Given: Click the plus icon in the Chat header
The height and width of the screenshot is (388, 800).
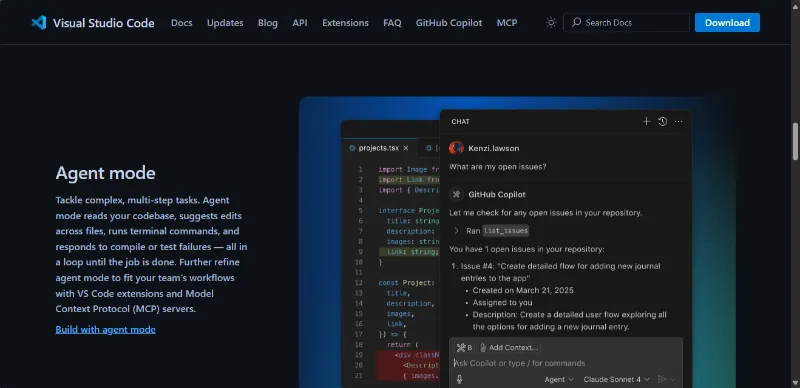Looking at the screenshot, I should [x=646, y=122].
